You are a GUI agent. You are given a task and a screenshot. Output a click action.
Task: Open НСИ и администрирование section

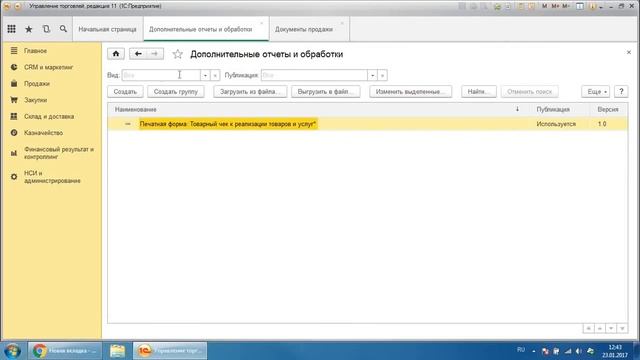click(52, 177)
